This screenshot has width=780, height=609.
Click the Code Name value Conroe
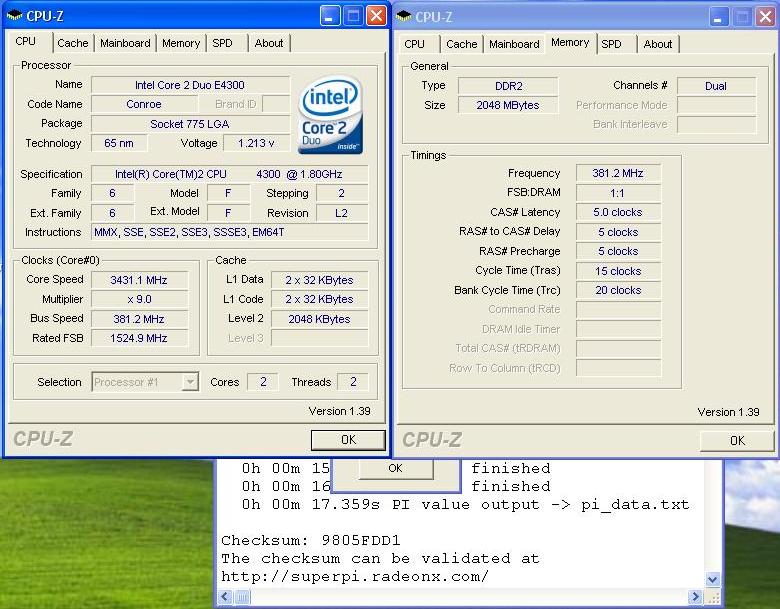coord(144,104)
